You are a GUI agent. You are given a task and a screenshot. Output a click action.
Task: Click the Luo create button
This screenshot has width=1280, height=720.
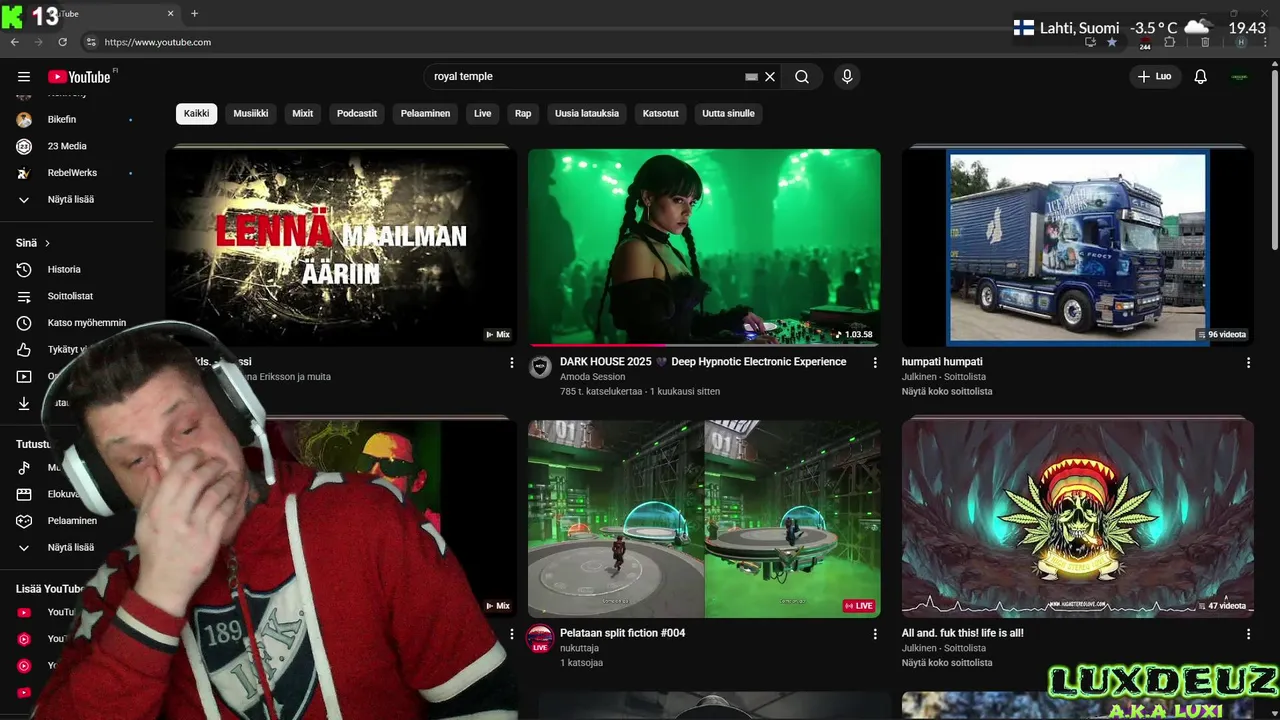pyautogui.click(x=1155, y=77)
